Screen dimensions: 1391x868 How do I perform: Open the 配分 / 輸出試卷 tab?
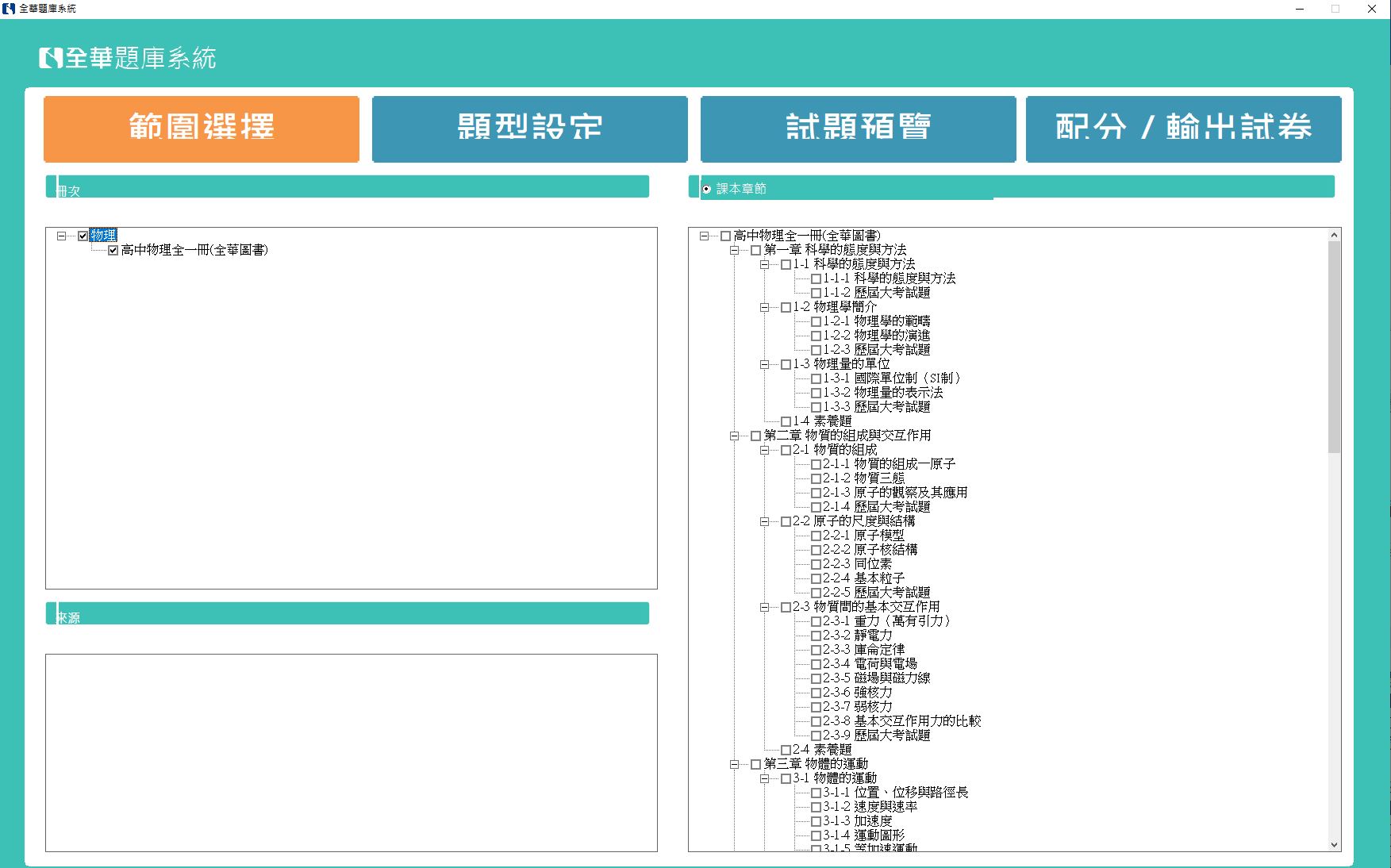[x=1183, y=129]
